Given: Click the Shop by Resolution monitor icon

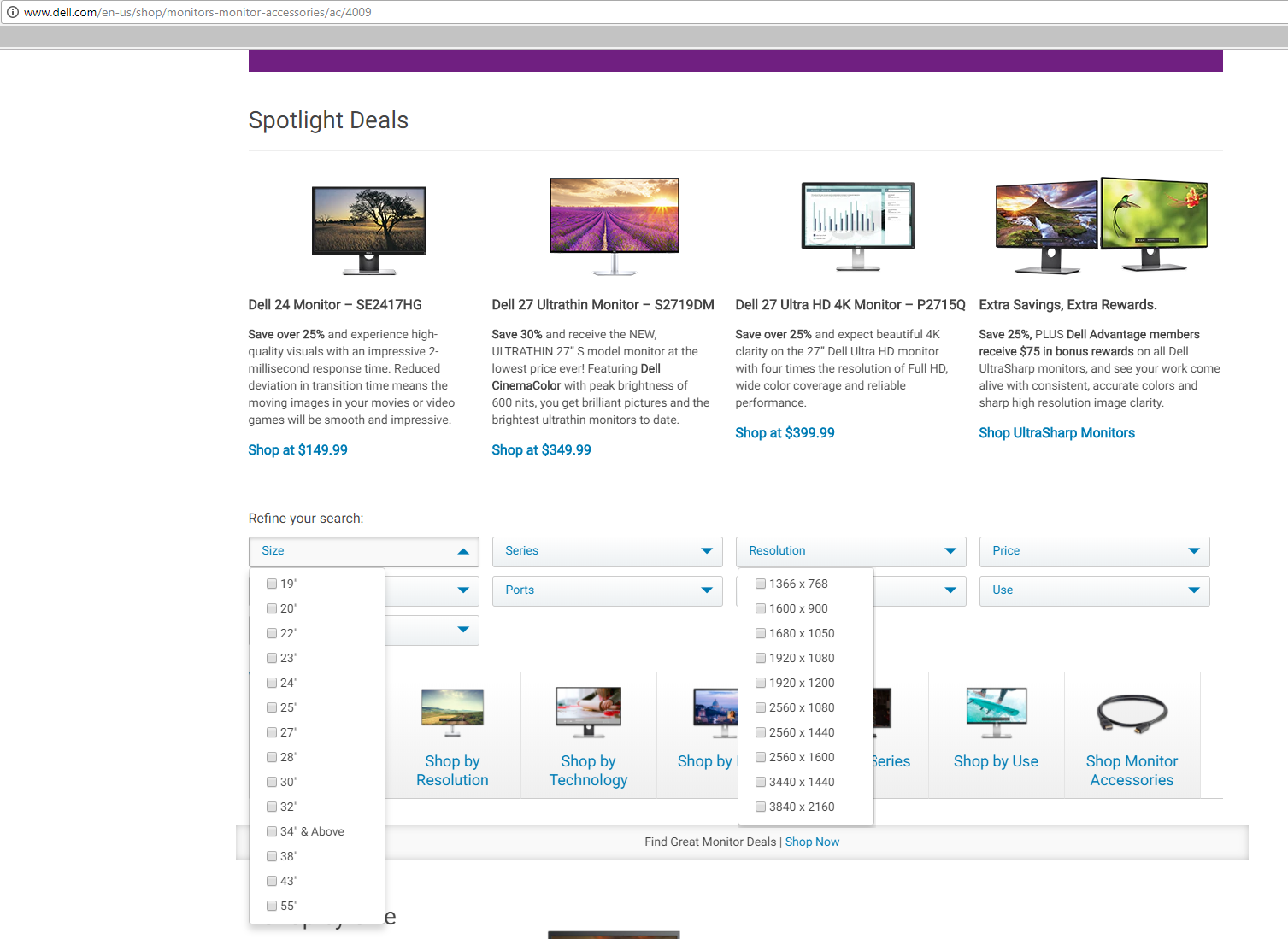Looking at the screenshot, I should tap(452, 711).
